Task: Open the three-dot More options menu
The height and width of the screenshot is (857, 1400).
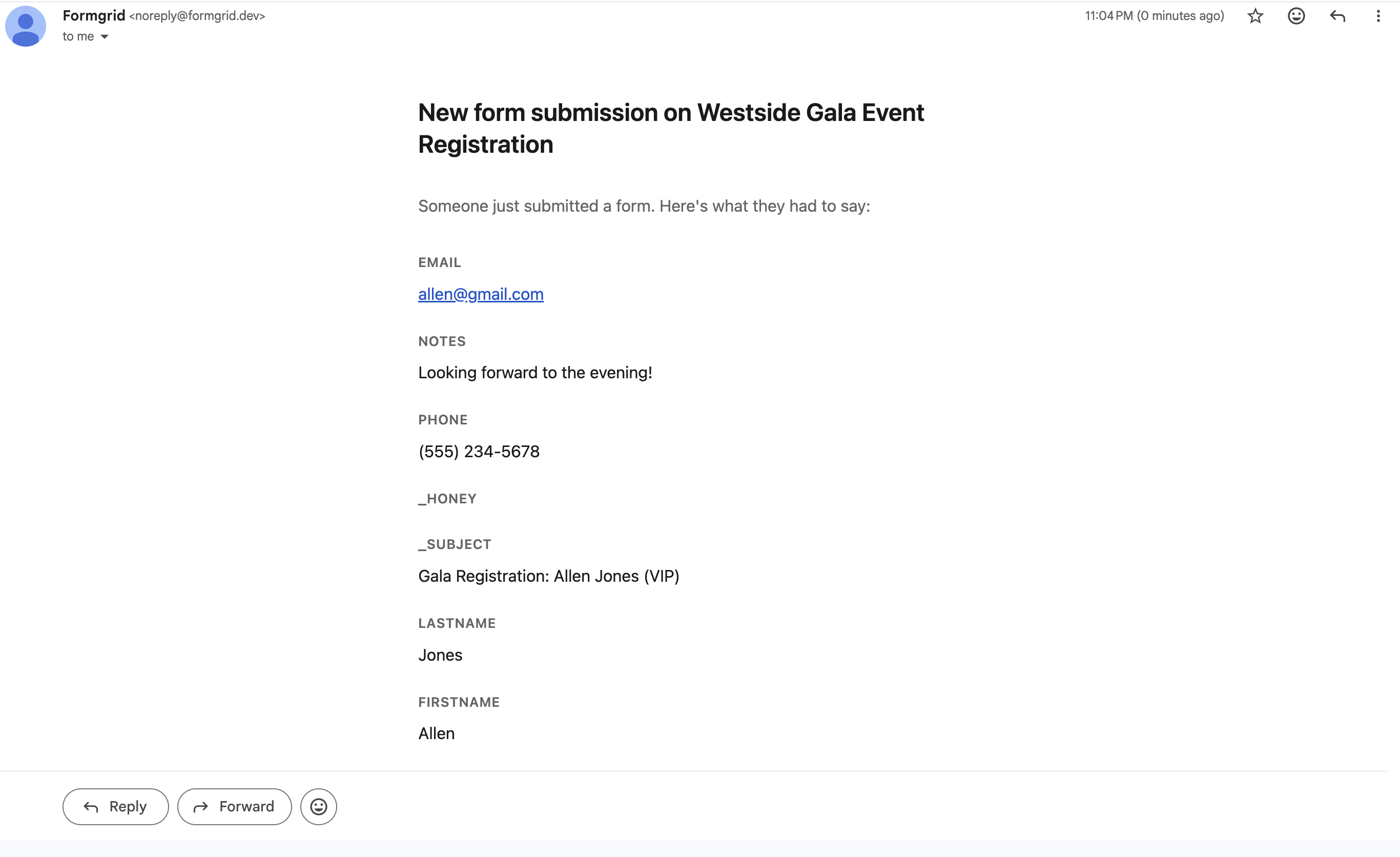Action: (x=1378, y=16)
